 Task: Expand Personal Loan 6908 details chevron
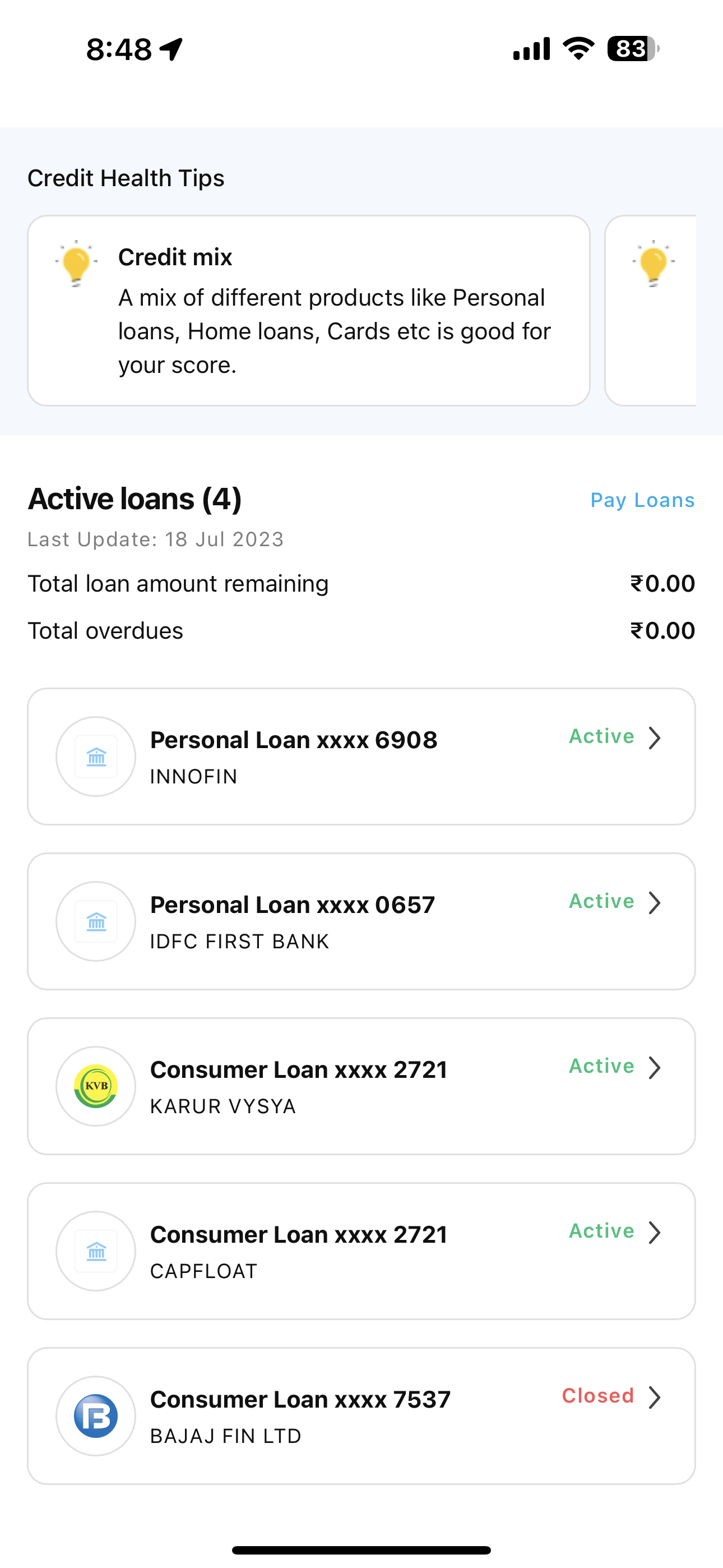tap(655, 738)
